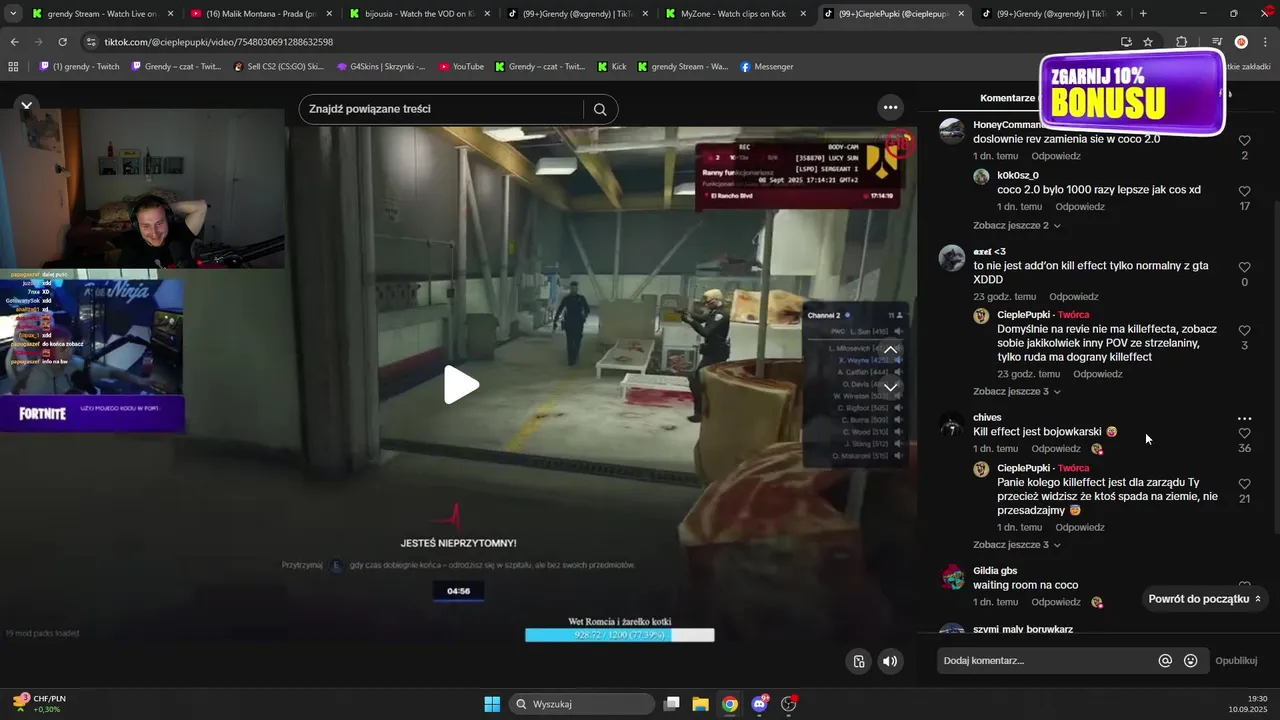
Task: Open the Kick bookmark
Action: [612, 67]
